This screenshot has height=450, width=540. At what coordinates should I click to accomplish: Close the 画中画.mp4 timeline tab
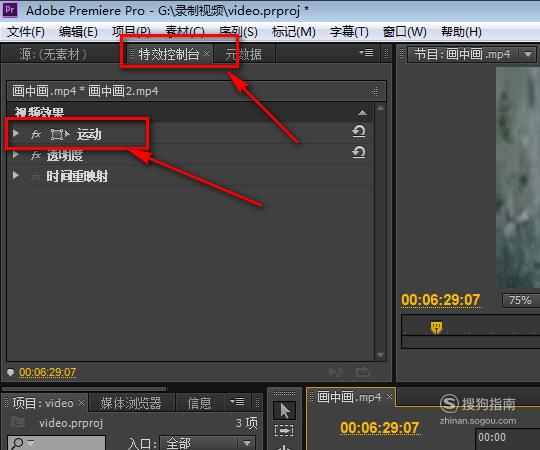coord(389,397)
